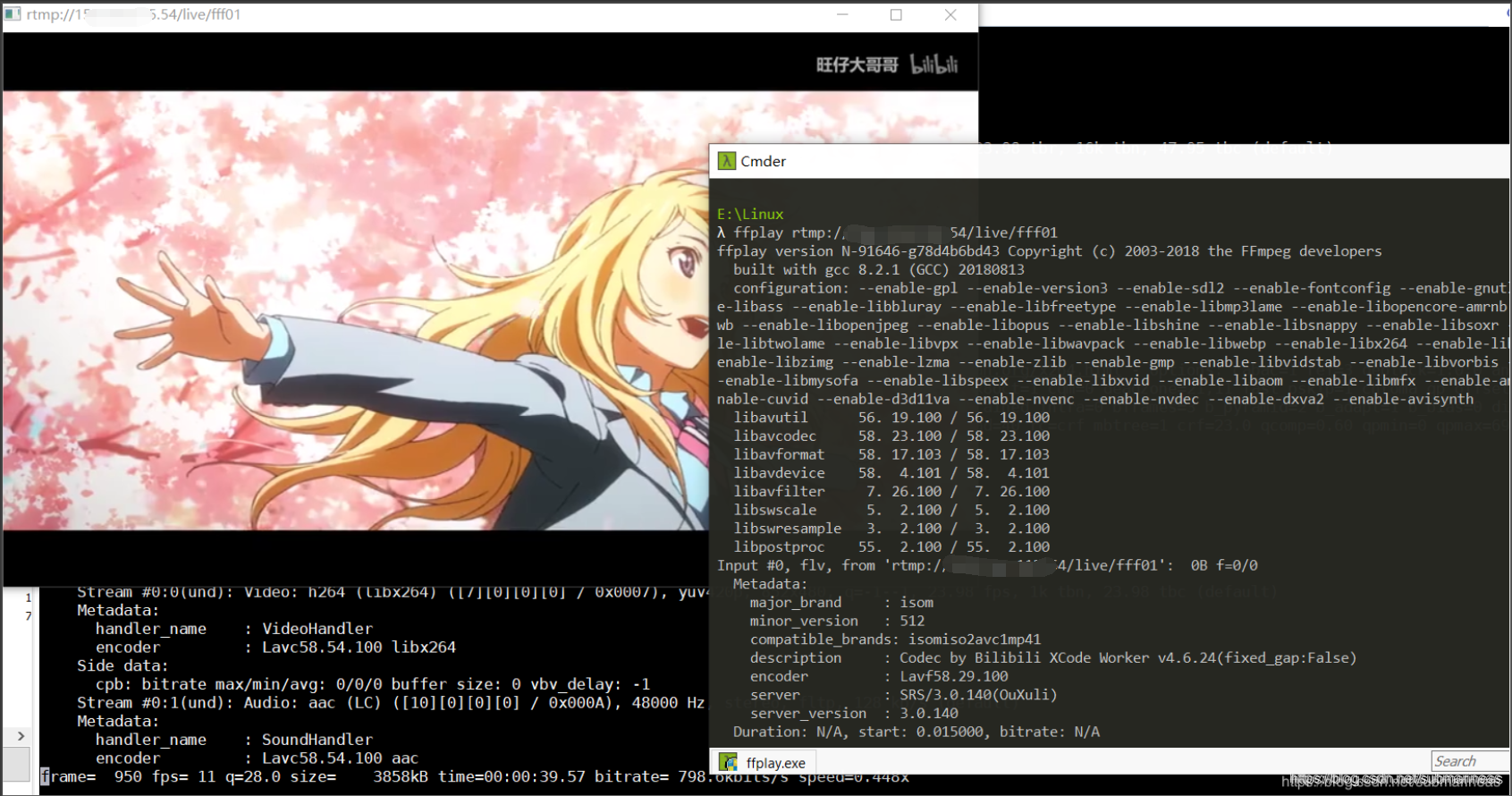The width and height of the screenshot is (1512, 796).
Task: Click the 'E:\Linux' prompt path text
Action: 750,214
